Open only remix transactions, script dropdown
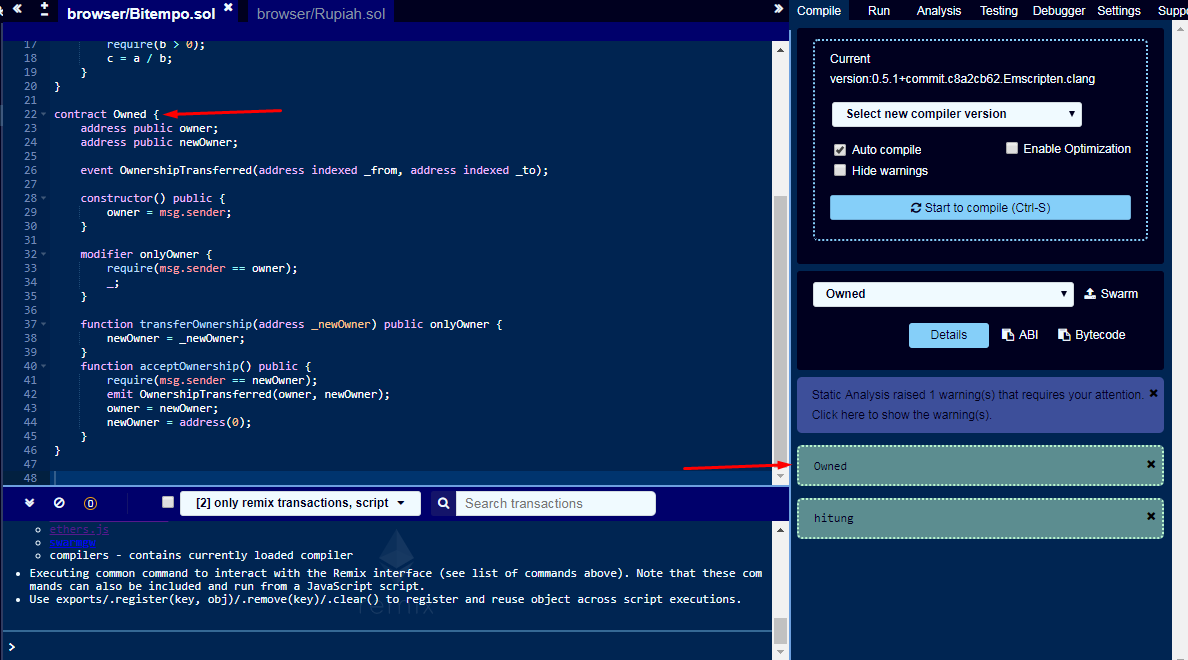This screenshot has height=660, width=1188. point(300,503)
